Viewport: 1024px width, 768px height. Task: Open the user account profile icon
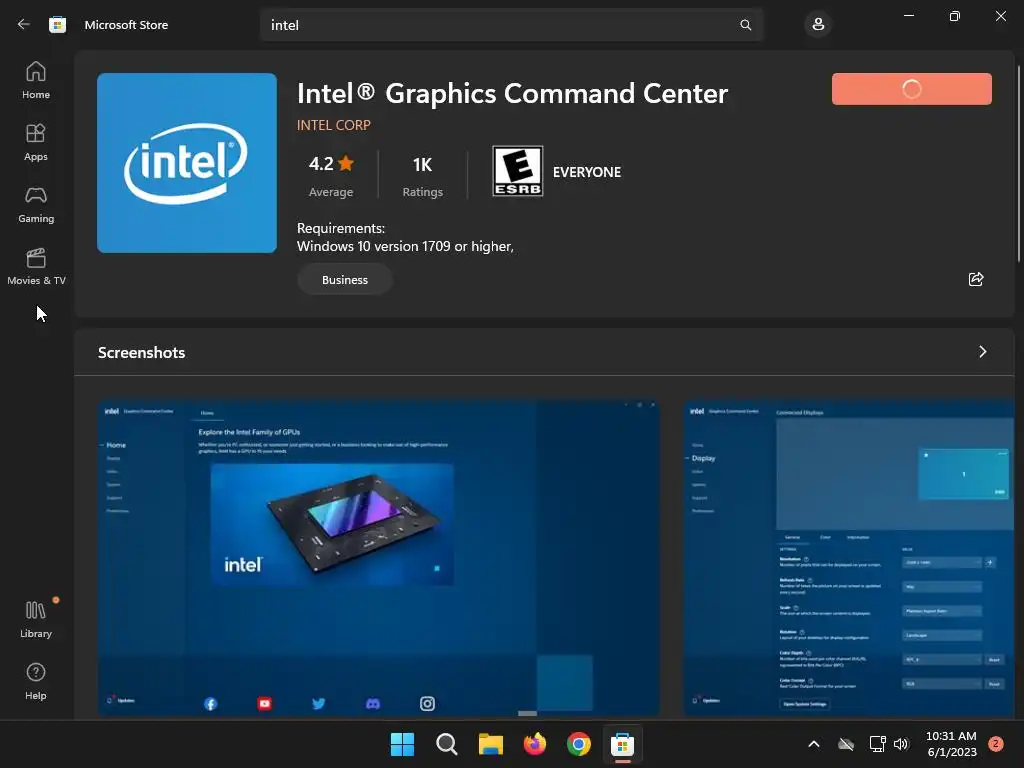click(818, 25)
